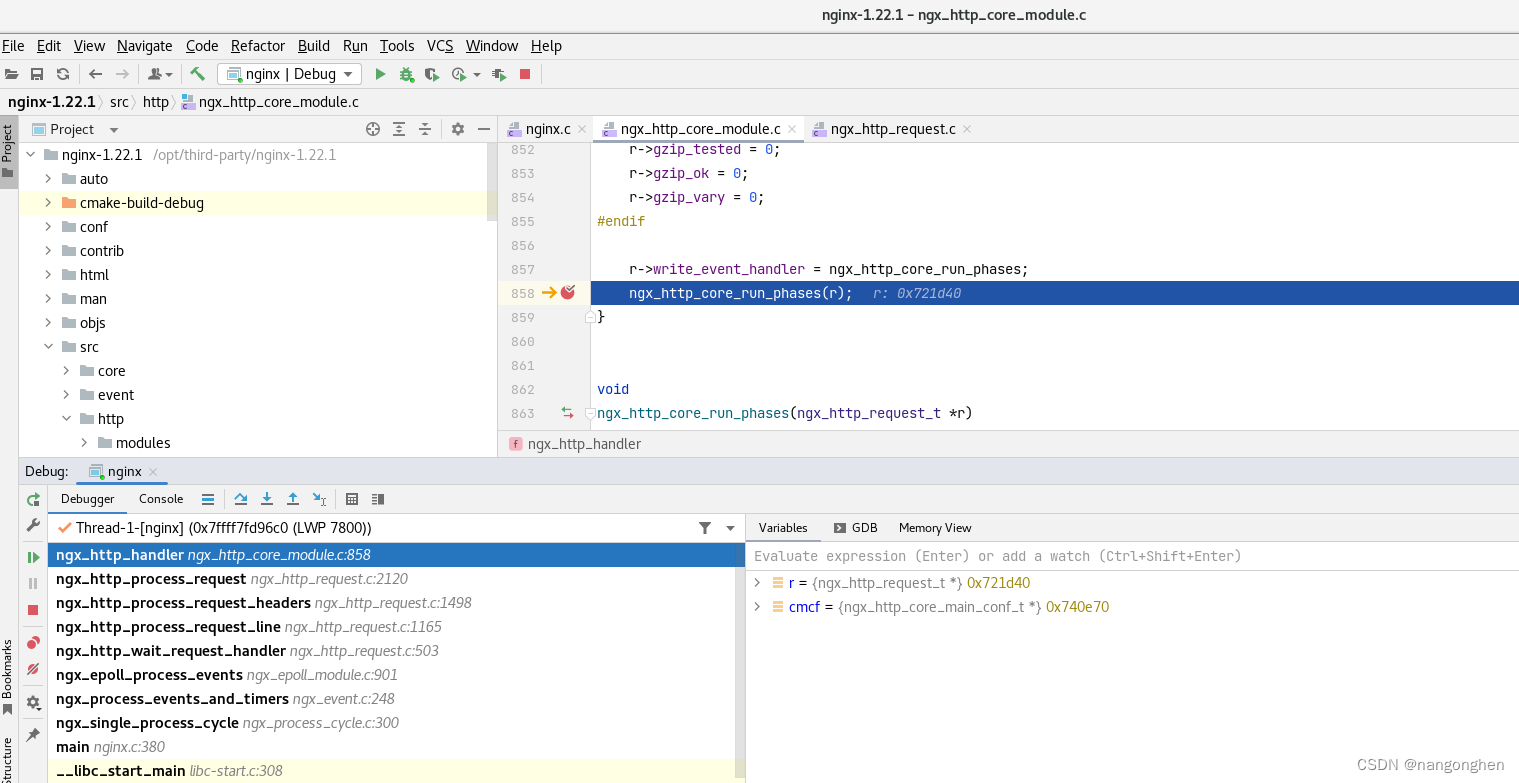
Task: Expand the r variable node
Action: [757, 583]
